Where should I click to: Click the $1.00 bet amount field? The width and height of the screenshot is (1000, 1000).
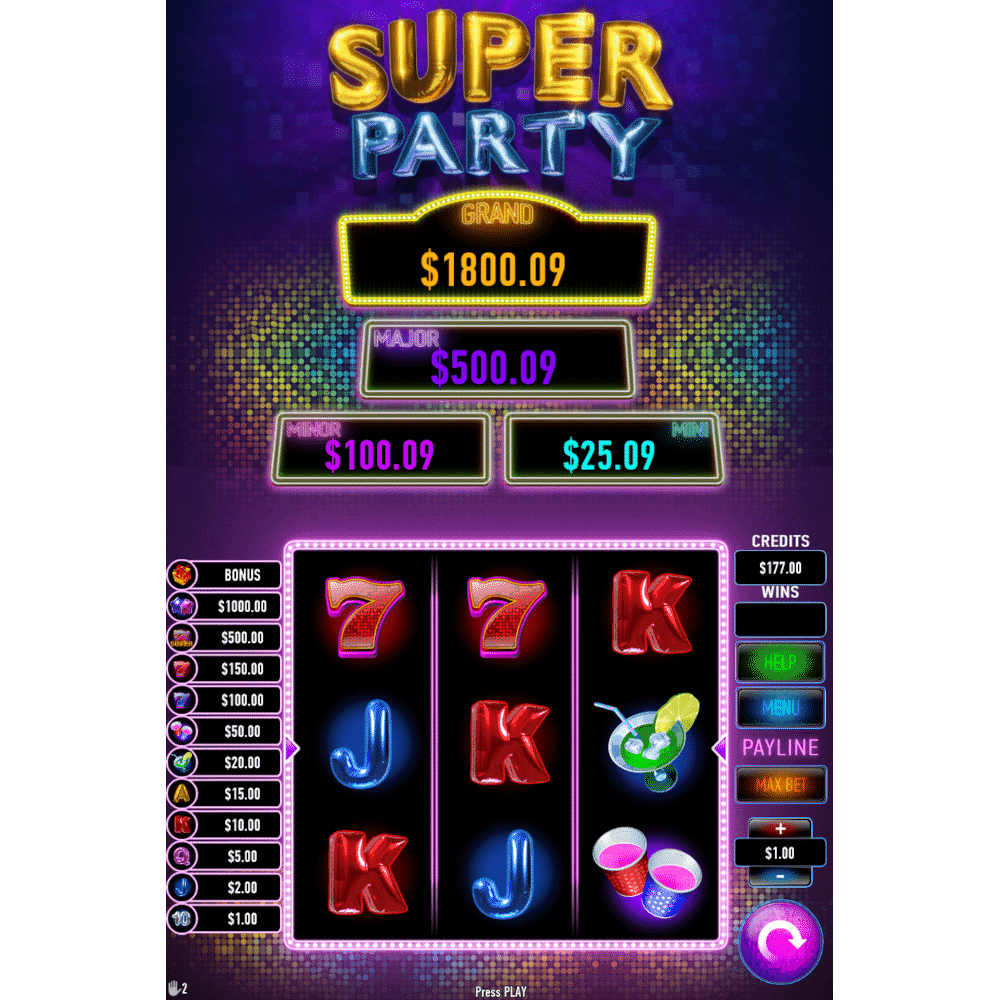(x=780, y=853)
